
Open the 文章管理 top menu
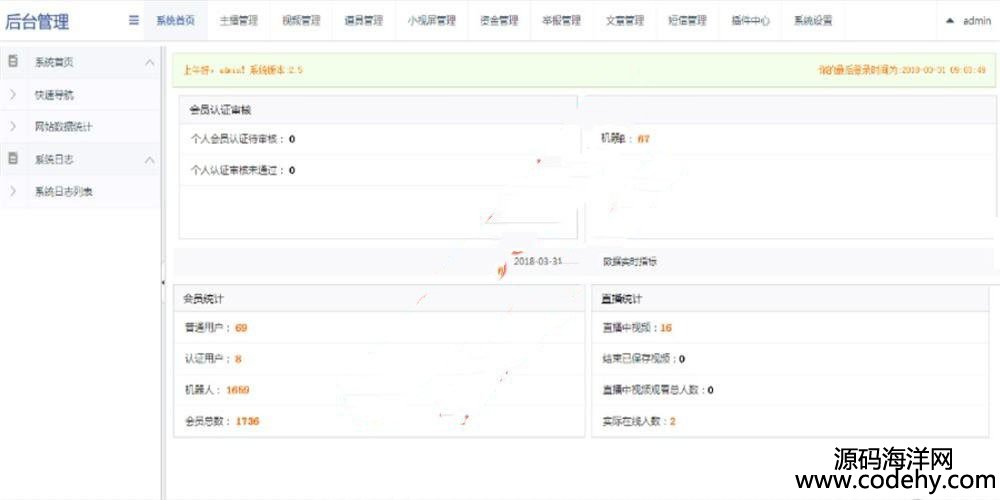click(624, 20)
